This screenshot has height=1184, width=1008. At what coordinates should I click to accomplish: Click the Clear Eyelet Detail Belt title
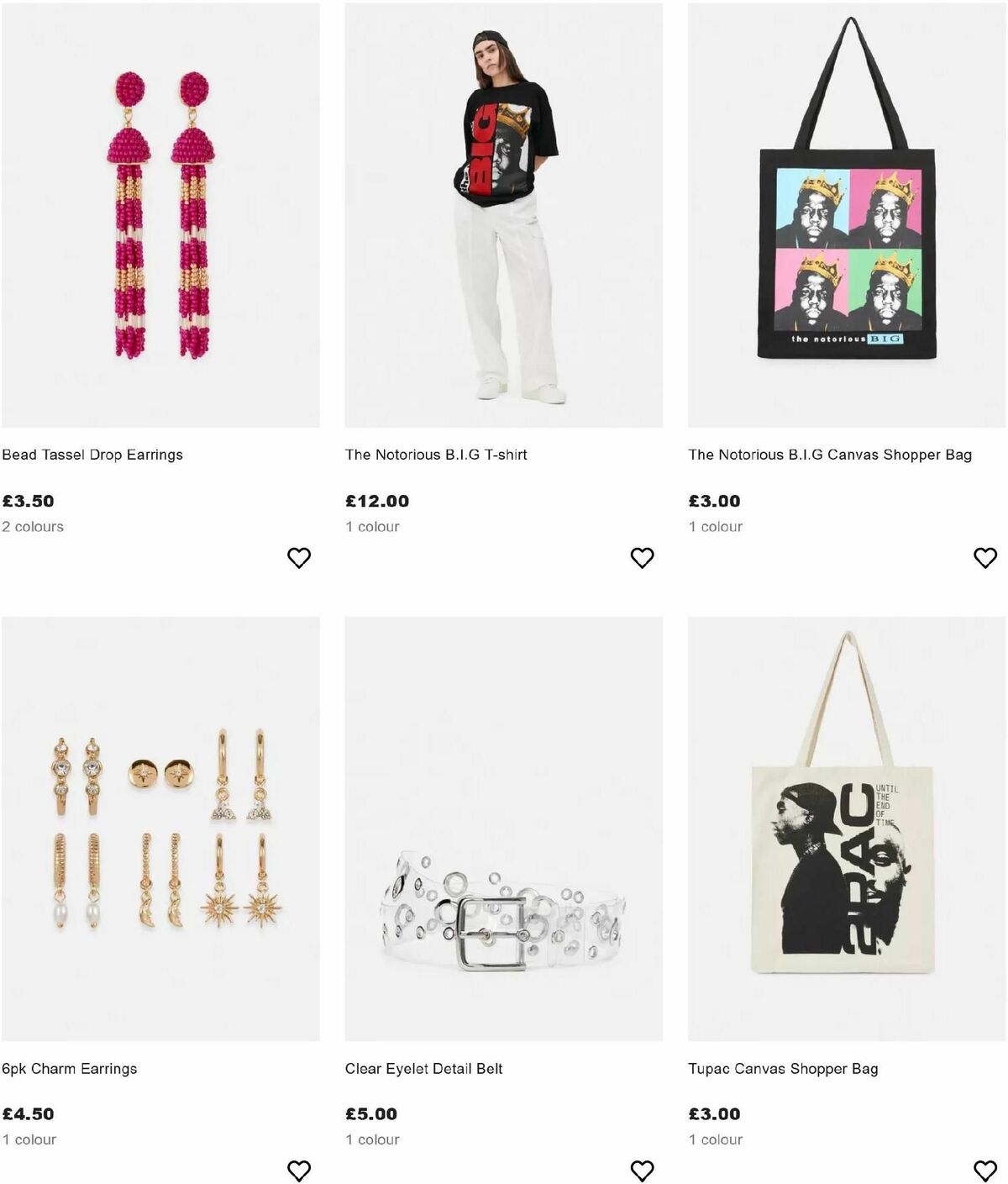[x=423, y=1068]
